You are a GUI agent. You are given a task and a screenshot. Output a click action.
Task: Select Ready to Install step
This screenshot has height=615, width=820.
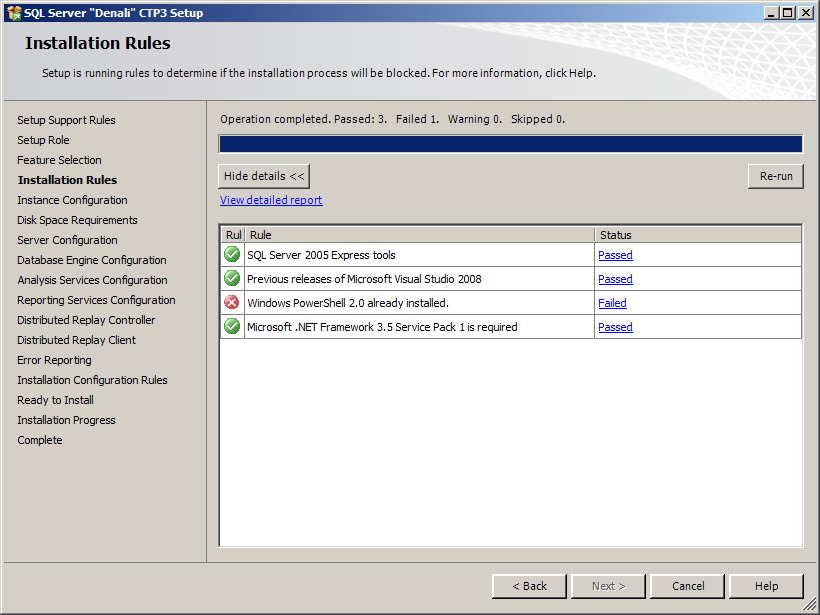55,400
